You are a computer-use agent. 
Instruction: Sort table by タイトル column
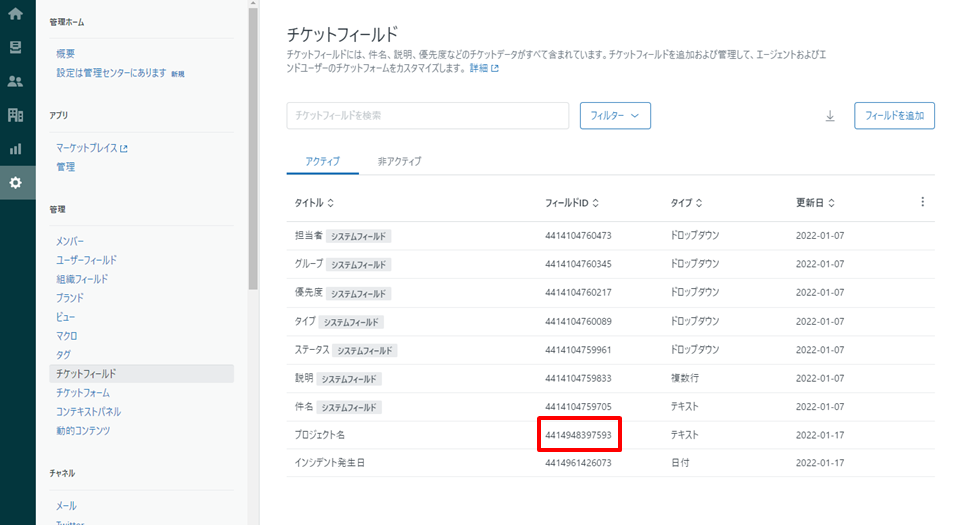[x=314, y=203]
